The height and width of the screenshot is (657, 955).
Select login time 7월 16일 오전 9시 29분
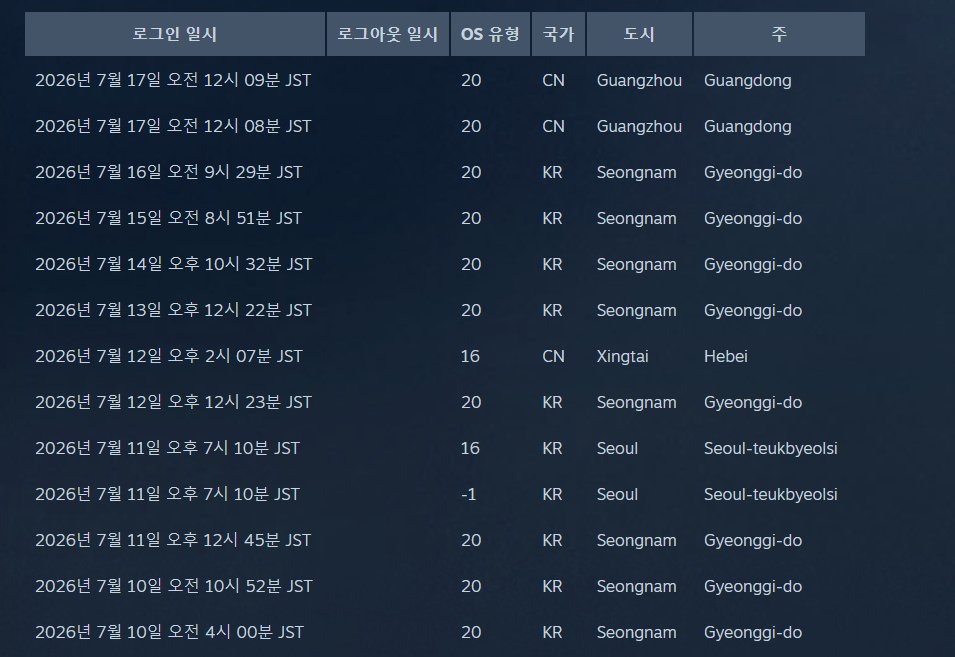click(169, 172)
